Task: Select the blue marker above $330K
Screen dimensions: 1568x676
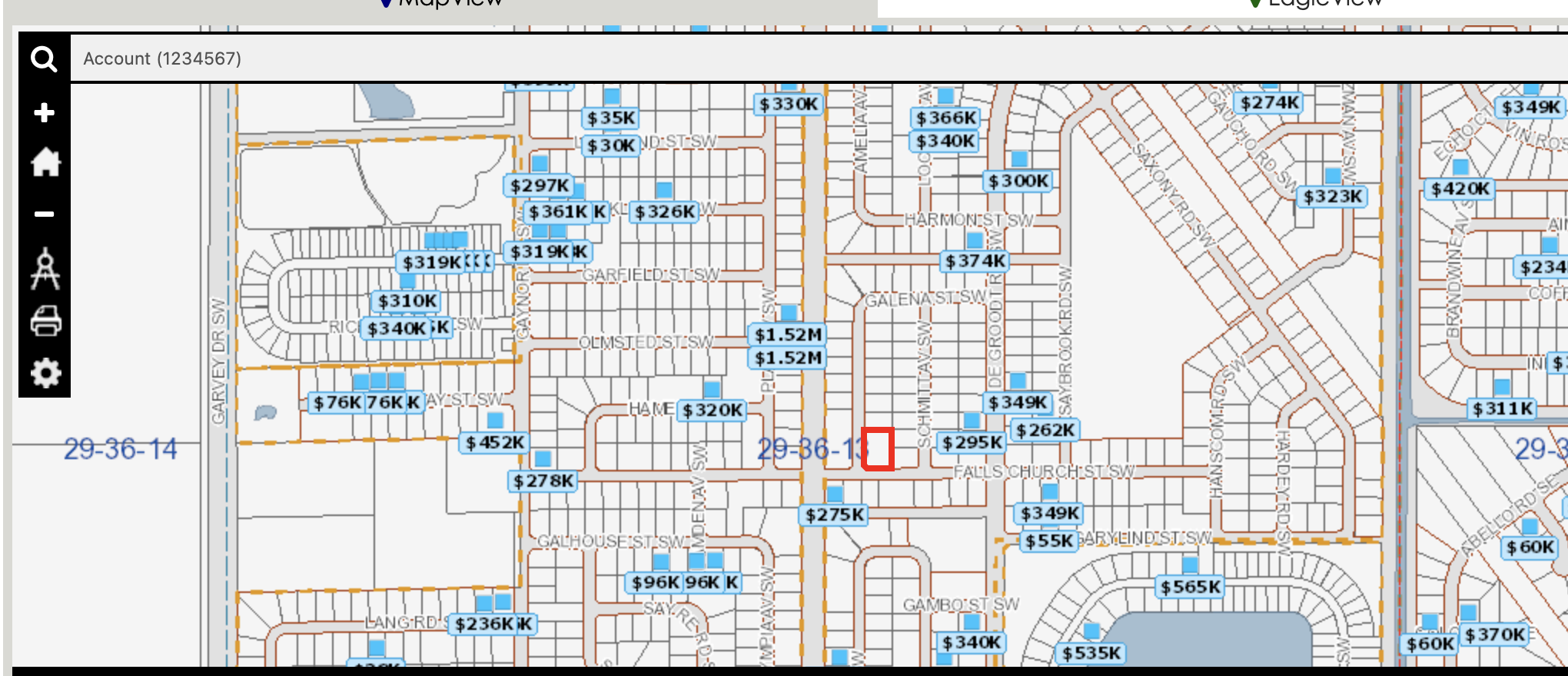Action: (x=789, y=86)
